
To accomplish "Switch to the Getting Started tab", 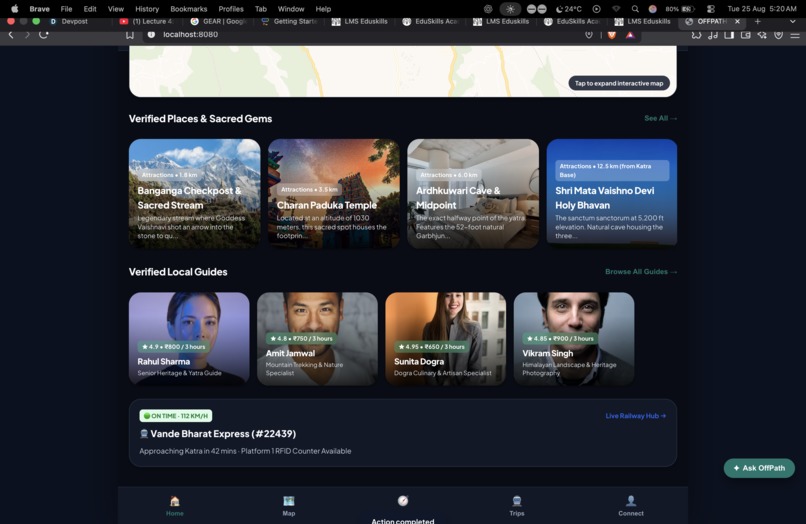I will tap(289, 22).
